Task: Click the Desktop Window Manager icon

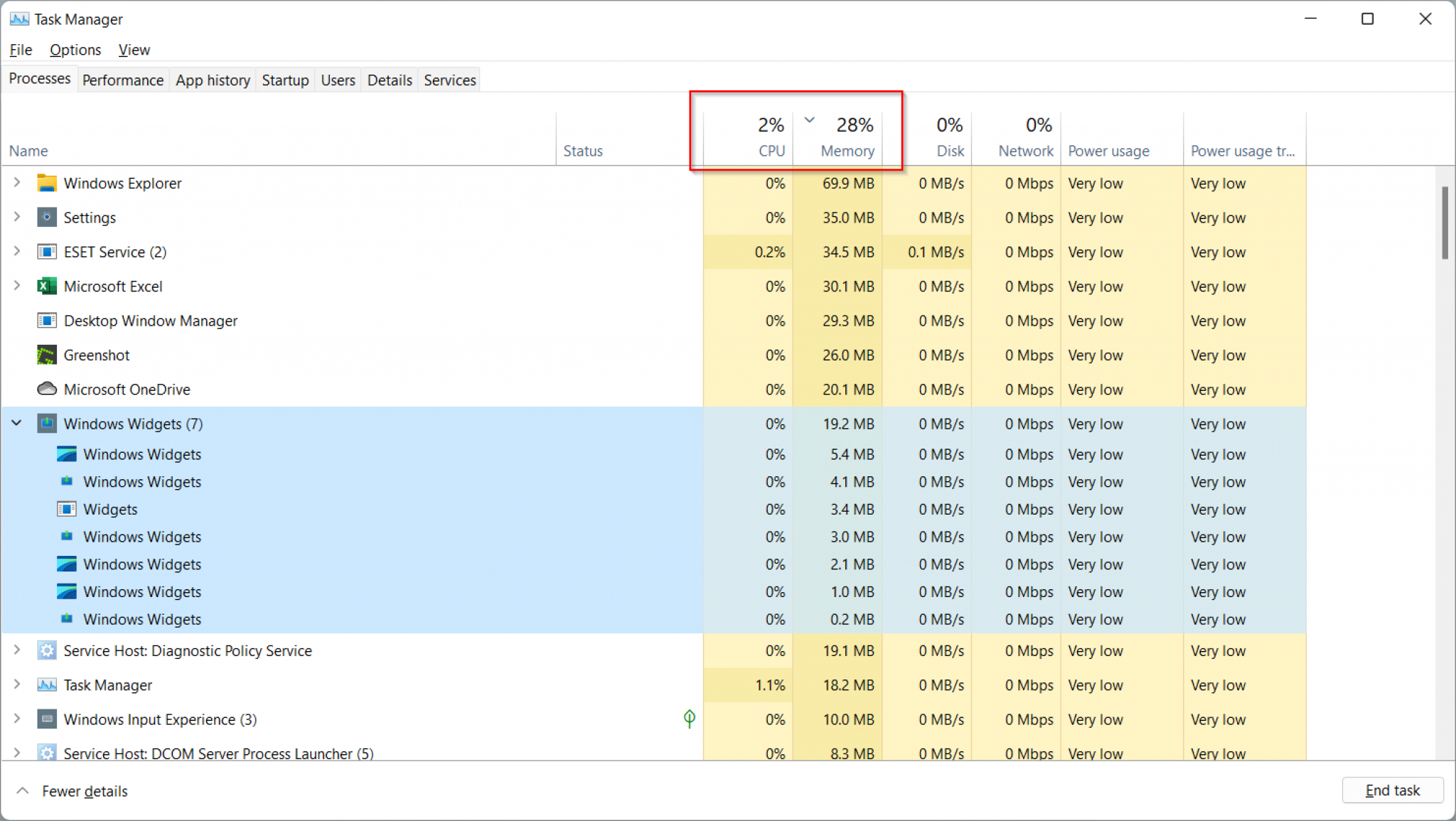Action: 46,321
